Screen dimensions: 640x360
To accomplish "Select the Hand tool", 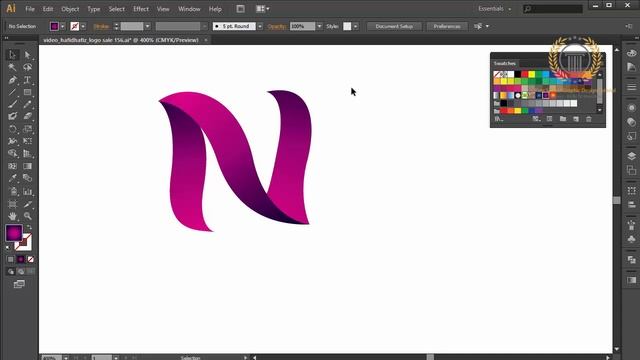I will [x=12, y=216].
